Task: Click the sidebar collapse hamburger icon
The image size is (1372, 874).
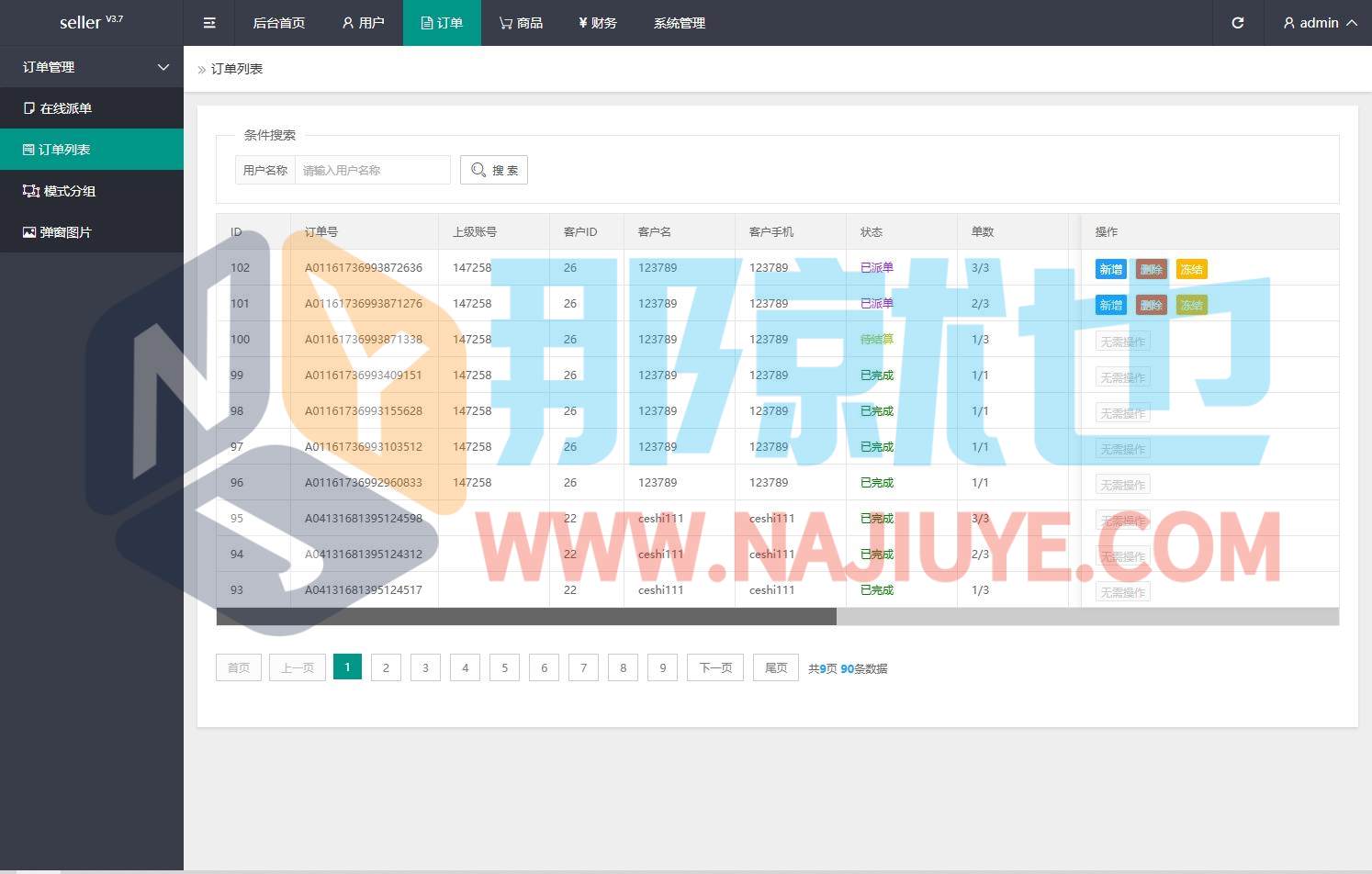Action: pyautogui.click(x=209, y=23)
